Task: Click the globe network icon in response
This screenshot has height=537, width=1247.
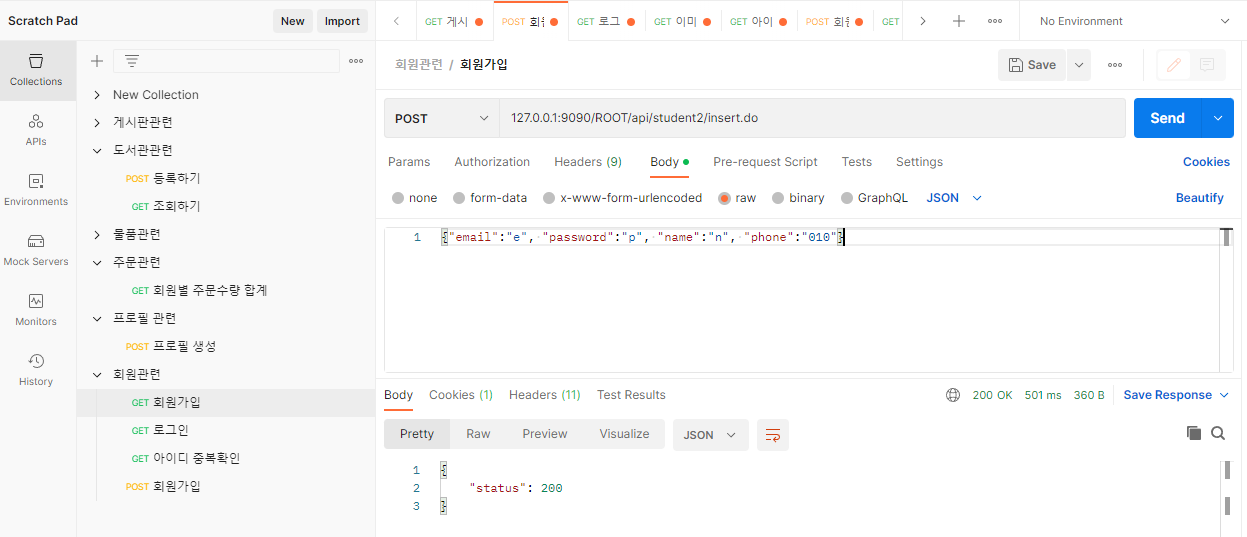Action: click(x=953, y=395)
